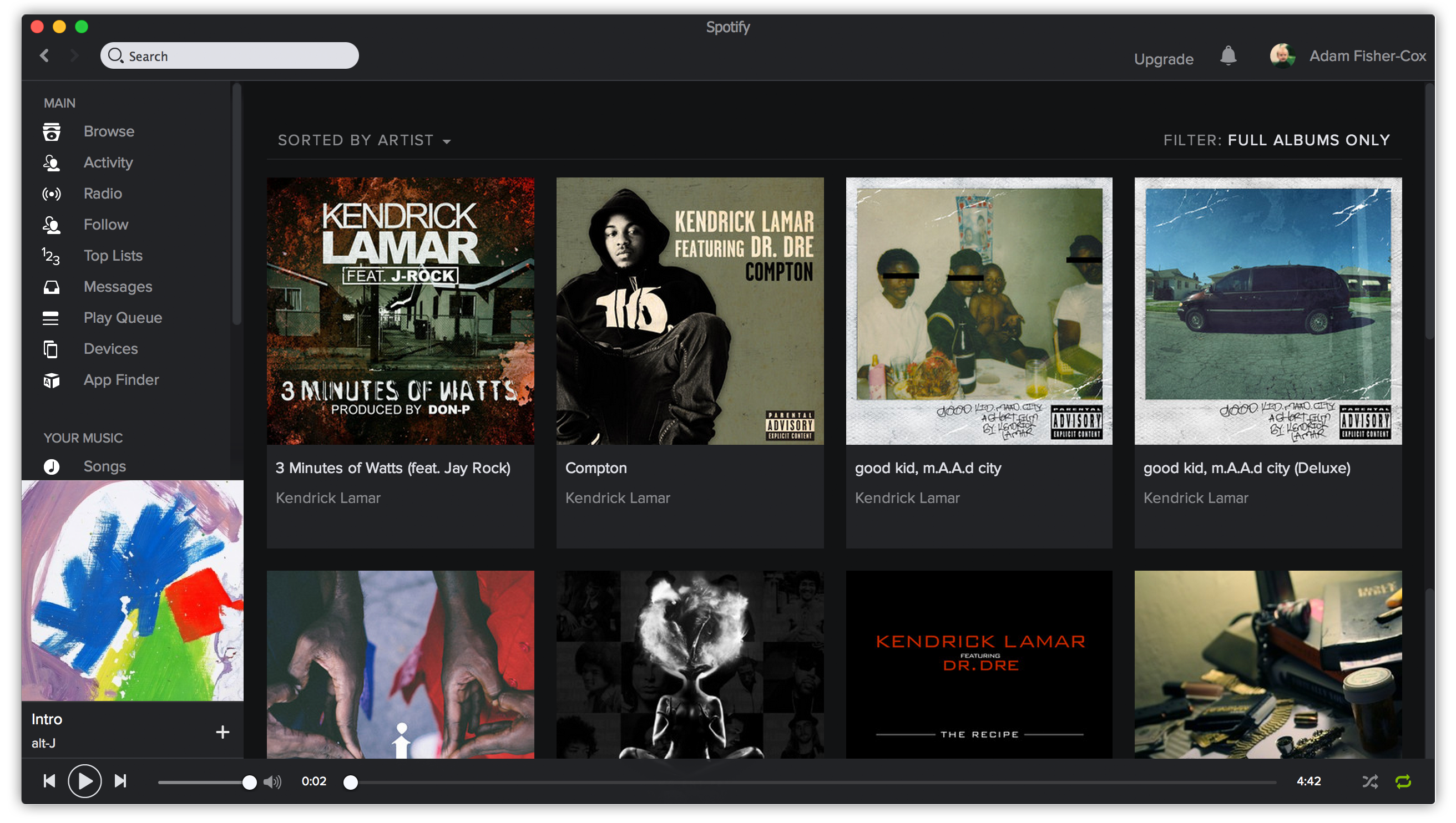Click the sidebar scrollbar
The image size is (1456, 823).
(x=237, y=204)
